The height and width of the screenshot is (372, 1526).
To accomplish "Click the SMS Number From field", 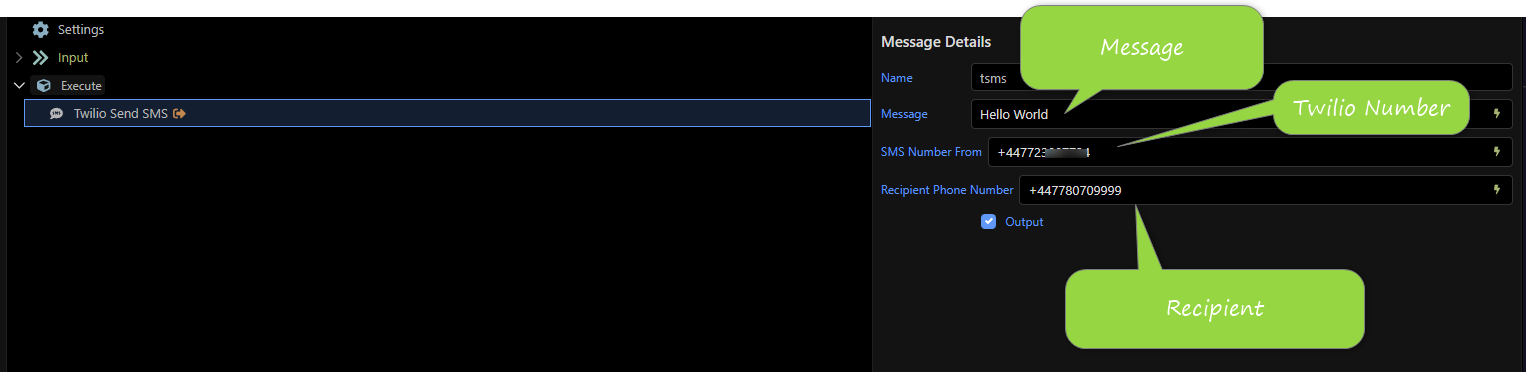I will (1250, 152).
